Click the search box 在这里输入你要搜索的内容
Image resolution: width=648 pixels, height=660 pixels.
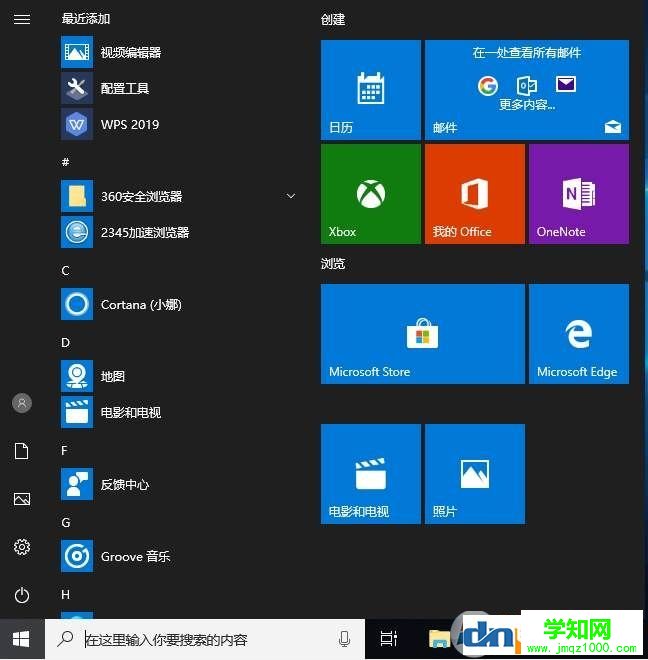(x=205, y=639)
